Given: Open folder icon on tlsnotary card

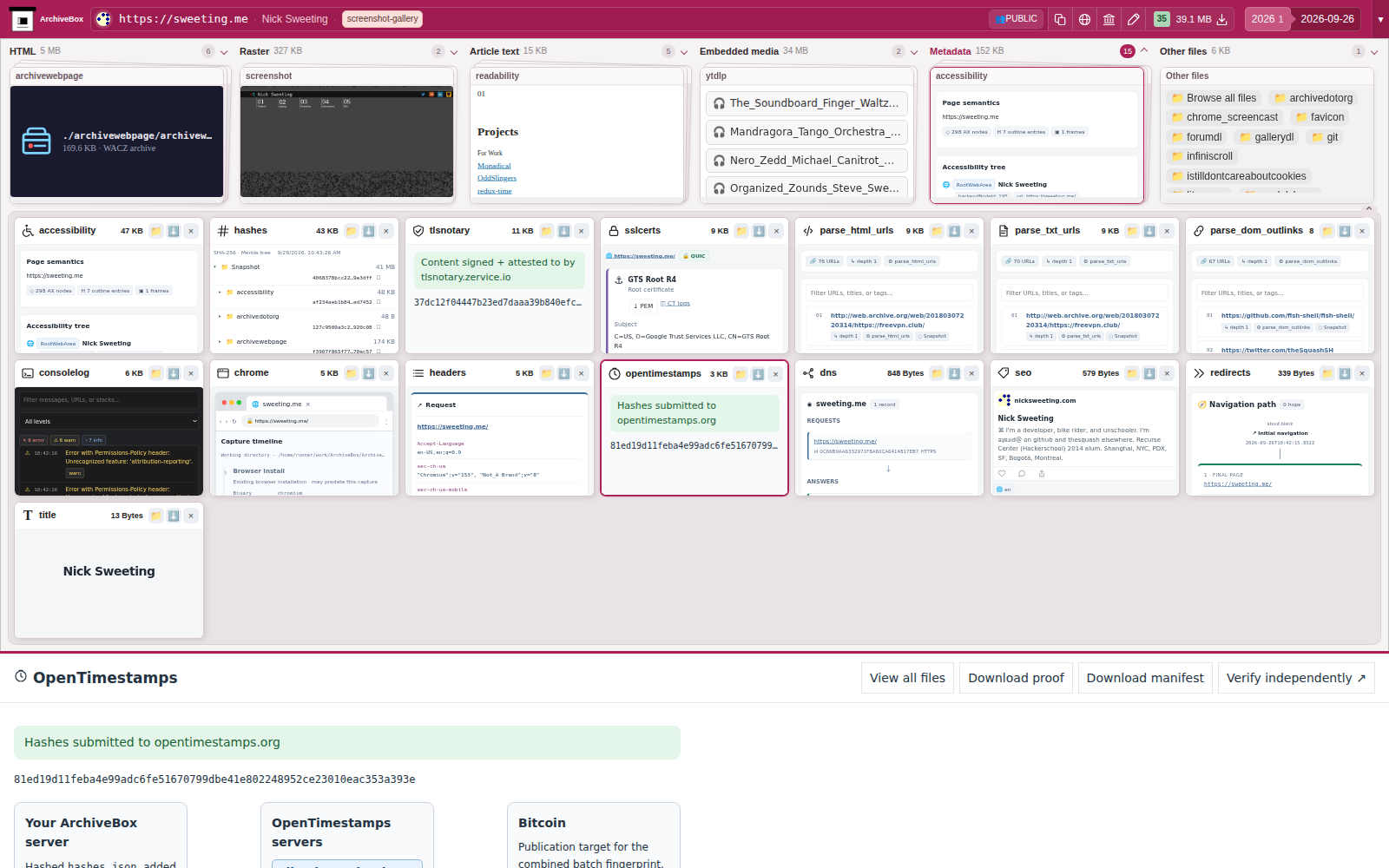Looking at the screenshot, I should click(x=547, y=231).
